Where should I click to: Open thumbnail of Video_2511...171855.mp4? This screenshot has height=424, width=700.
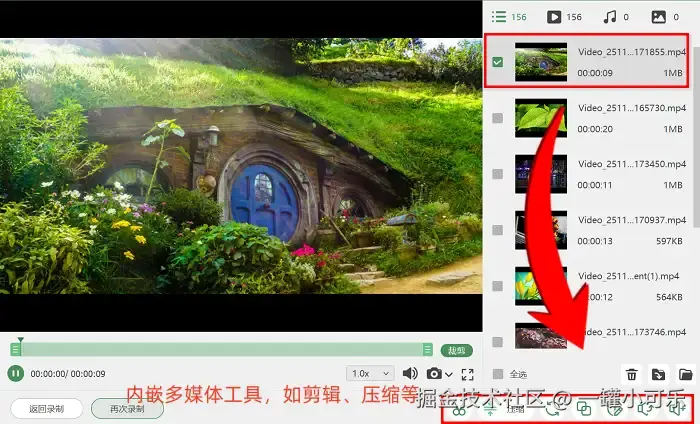(x=541, y=62)
